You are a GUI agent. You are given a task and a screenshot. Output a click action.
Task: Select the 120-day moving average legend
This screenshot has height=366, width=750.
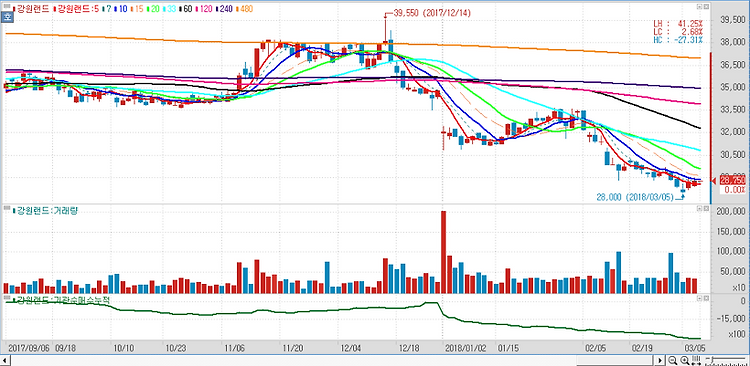click(x=204, y=9)
